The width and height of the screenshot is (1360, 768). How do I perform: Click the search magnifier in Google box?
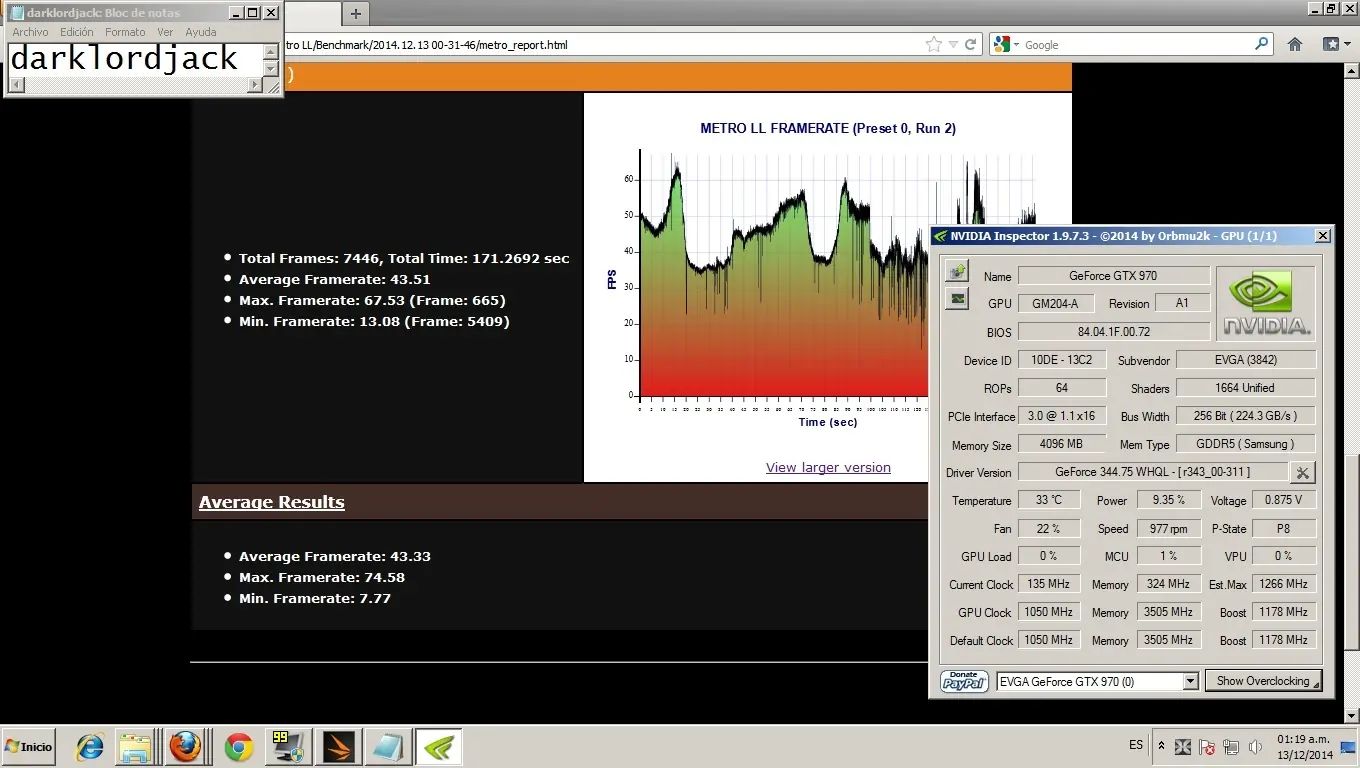click(x=1262, y=44)
